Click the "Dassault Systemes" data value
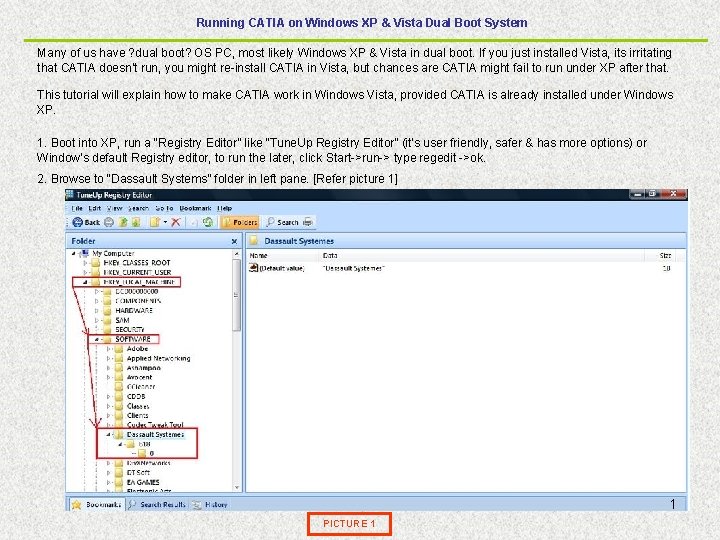The height and width of the screenshot is (540, 720). [x=353, y=268]
